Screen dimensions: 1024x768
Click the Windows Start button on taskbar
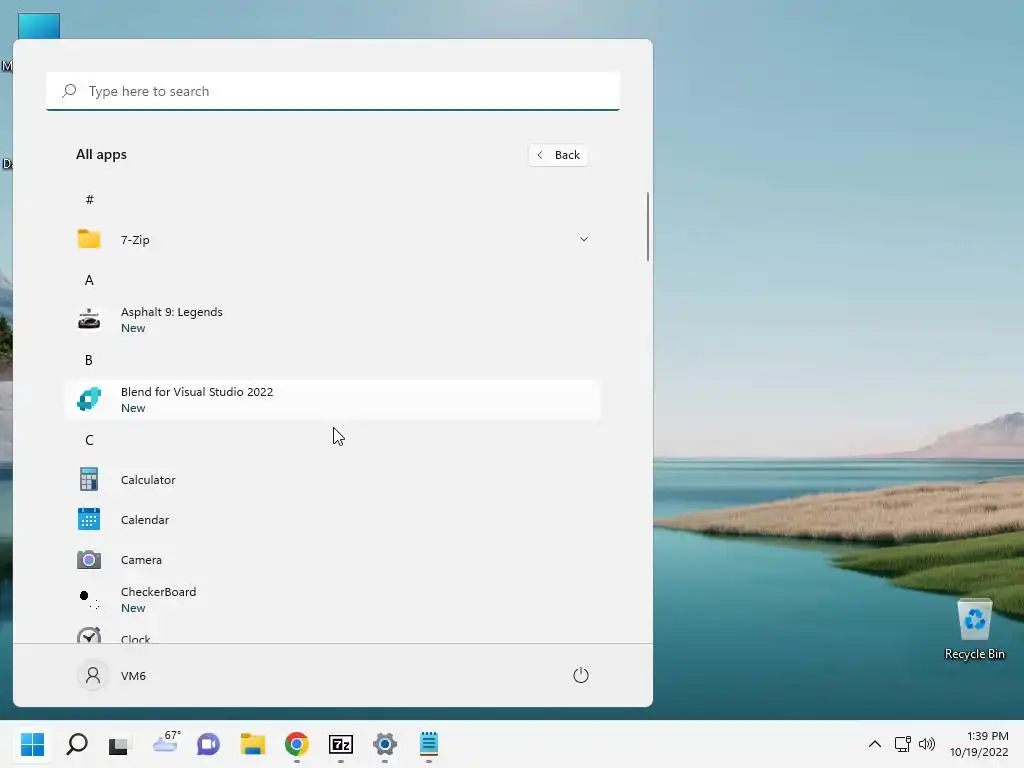pyautogui.click(x=32, y=744)
